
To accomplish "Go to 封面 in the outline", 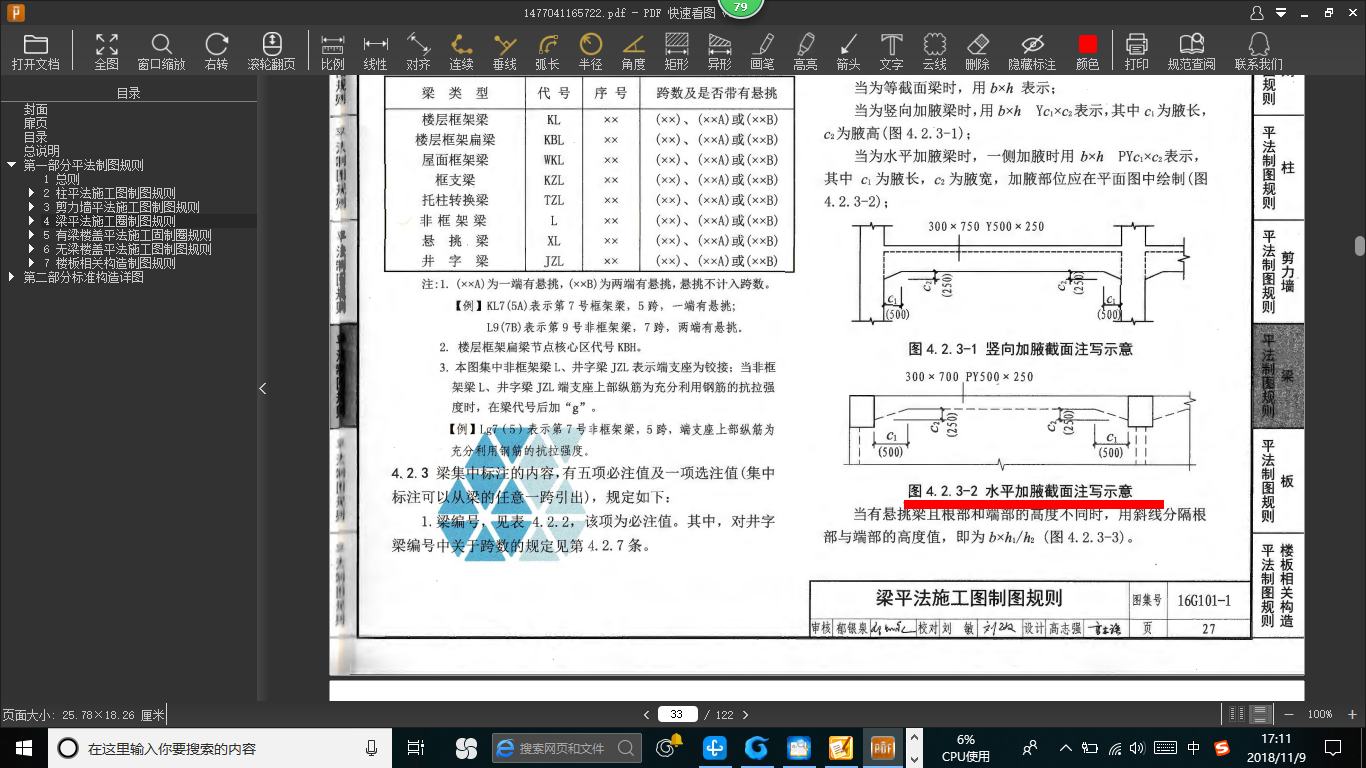I will [x=36, y=109].
